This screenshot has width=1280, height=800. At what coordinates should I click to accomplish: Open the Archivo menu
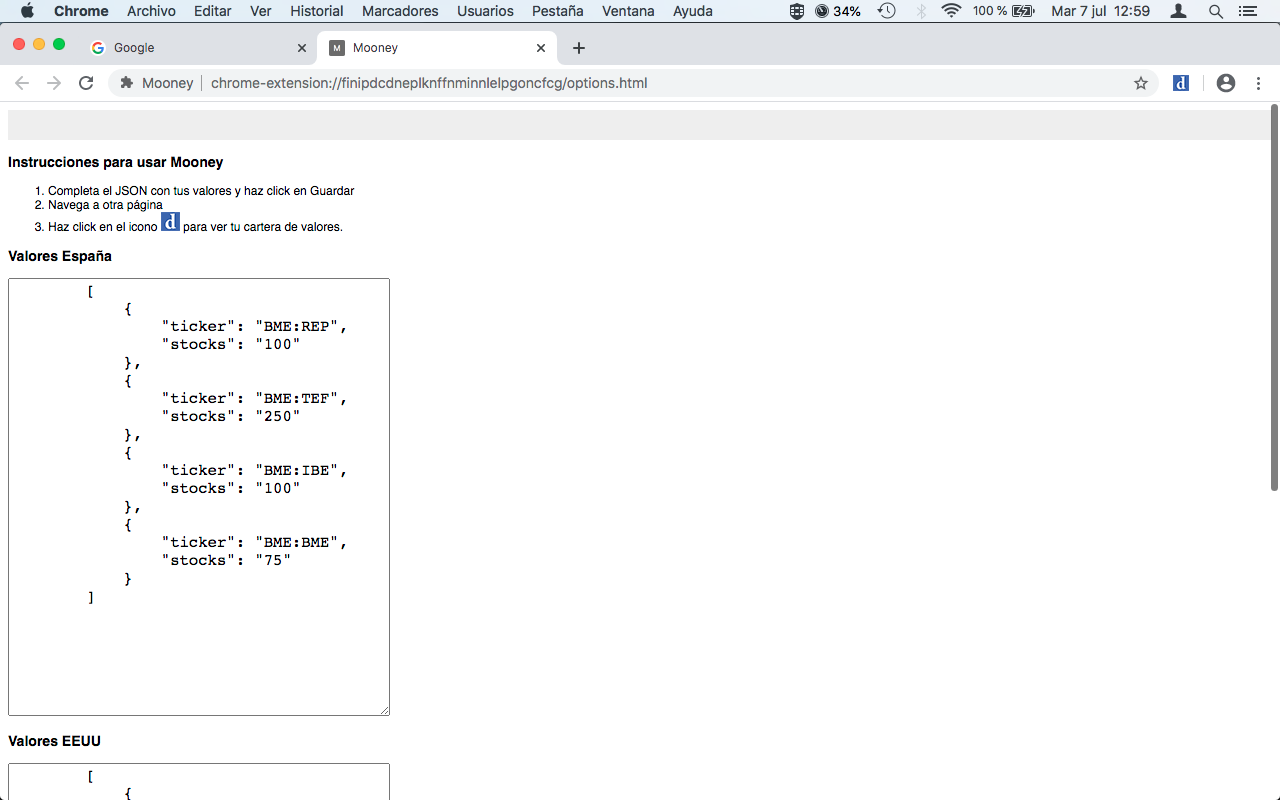tap(151, 11)
